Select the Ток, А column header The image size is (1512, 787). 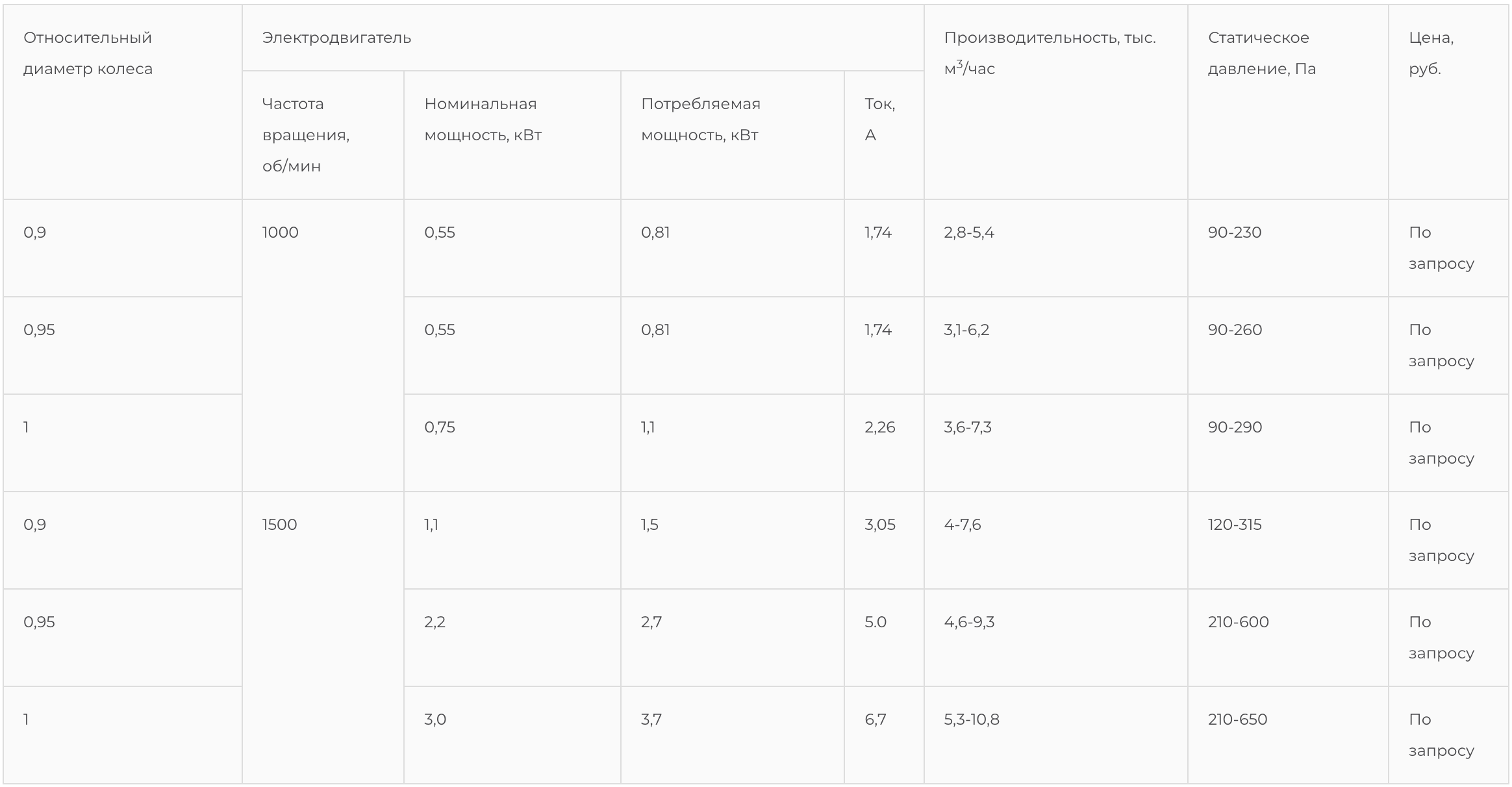pyautogui.click(x=879, y=119)
